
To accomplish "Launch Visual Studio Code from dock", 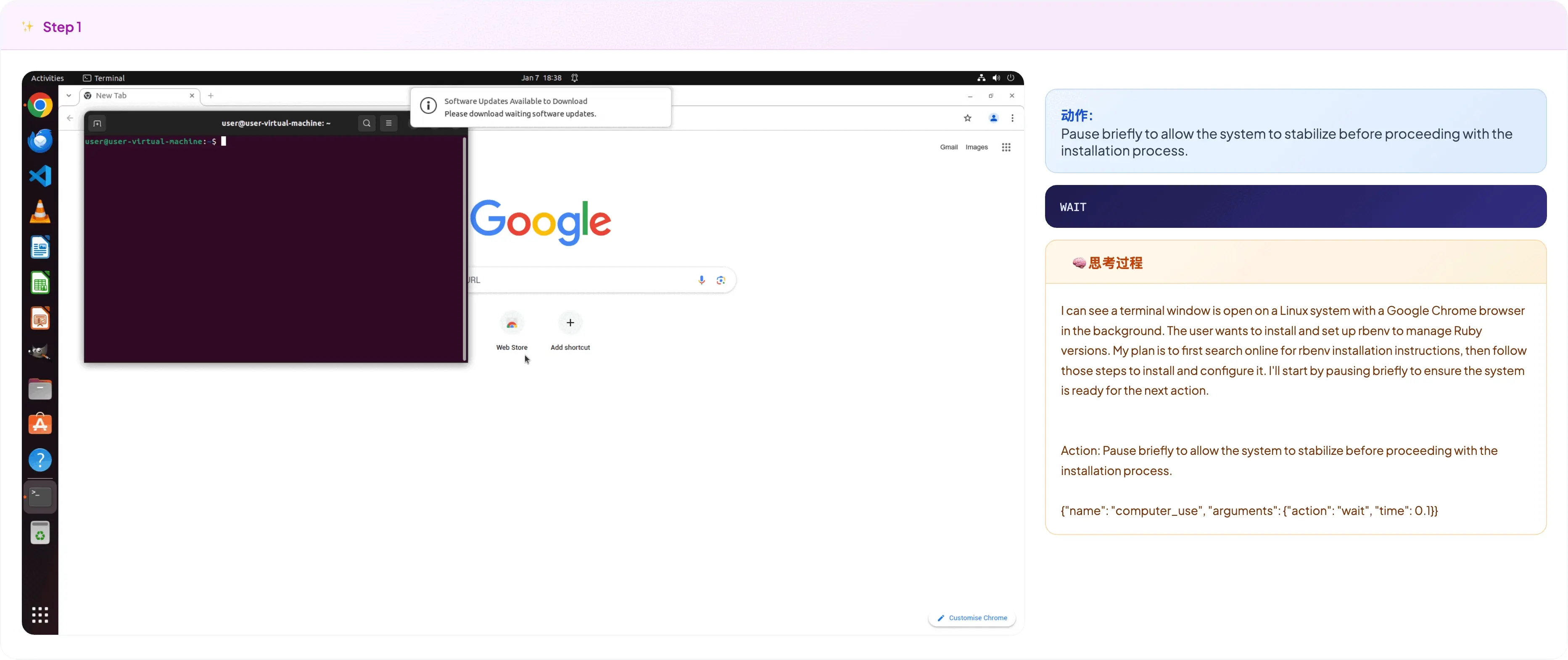I will coord(40,177).
